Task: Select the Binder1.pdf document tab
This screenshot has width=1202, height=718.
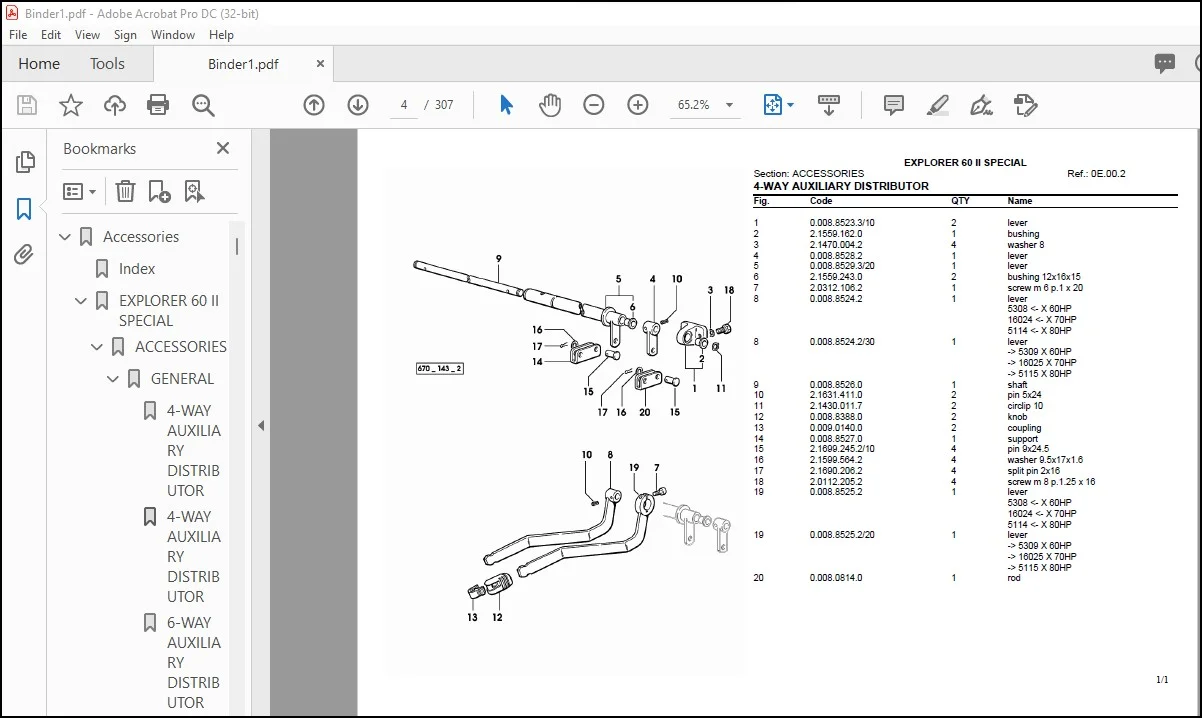Action: [x=243, y=64]
